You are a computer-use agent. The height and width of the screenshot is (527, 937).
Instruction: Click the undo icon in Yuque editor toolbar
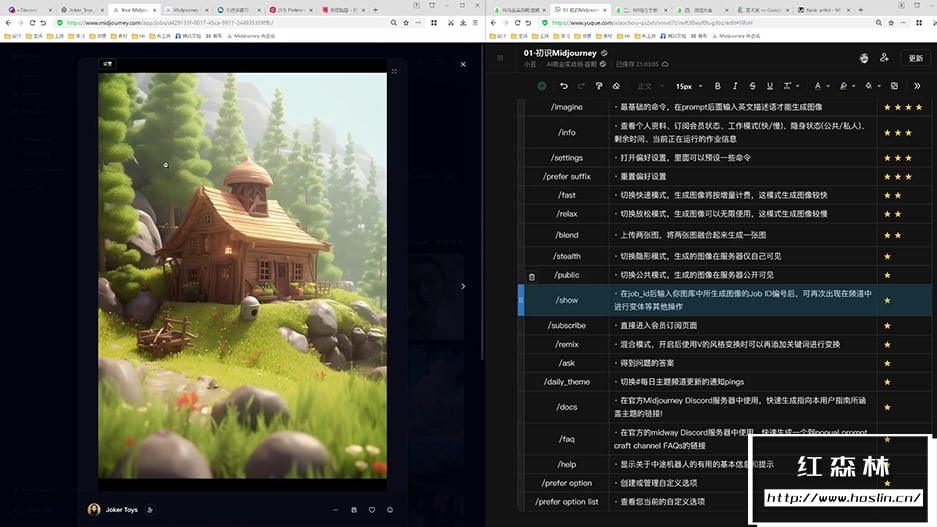(x=564, y=86)
